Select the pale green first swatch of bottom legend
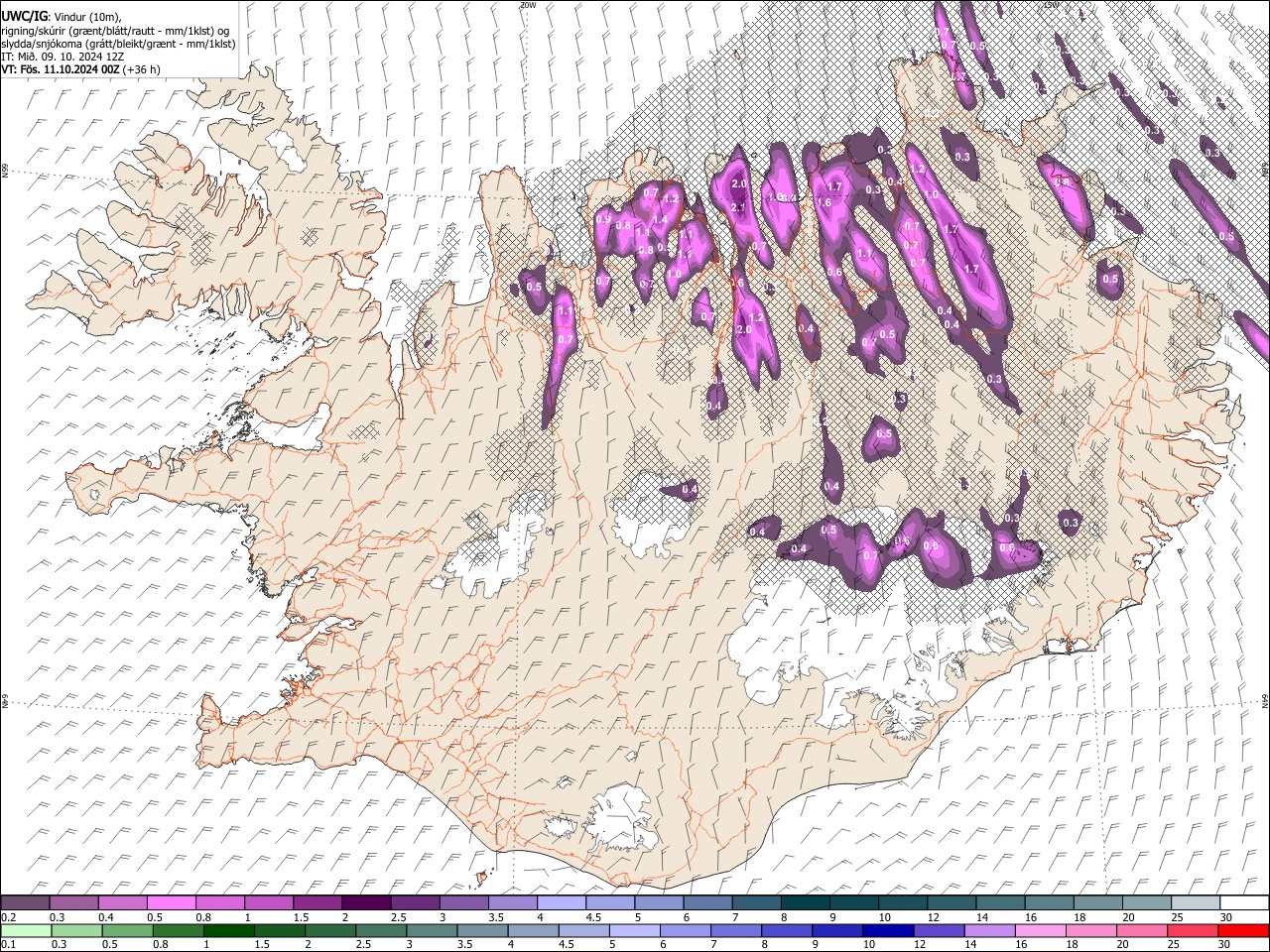 click(25, 930)
